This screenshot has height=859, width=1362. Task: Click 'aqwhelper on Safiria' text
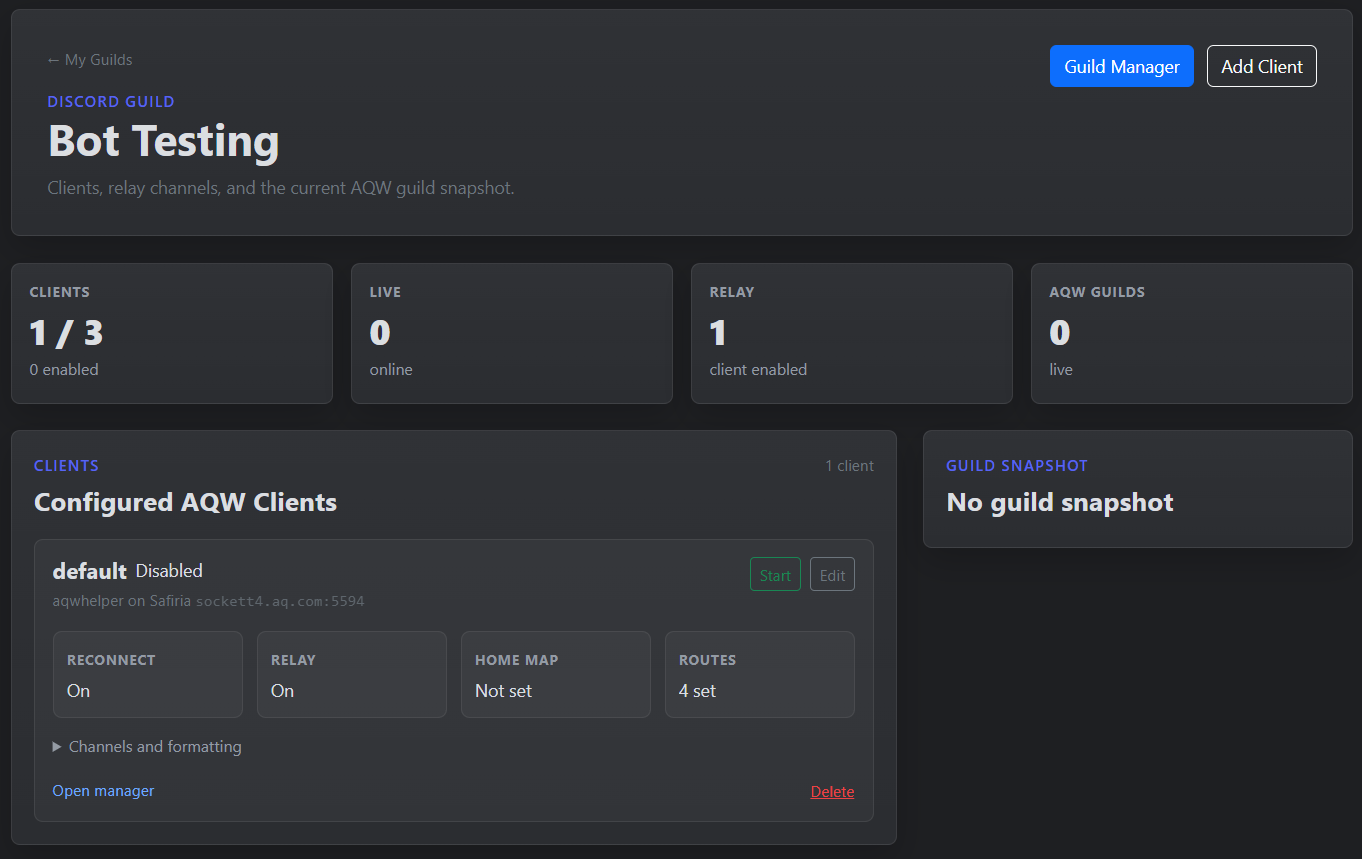(x=121, y=602)
